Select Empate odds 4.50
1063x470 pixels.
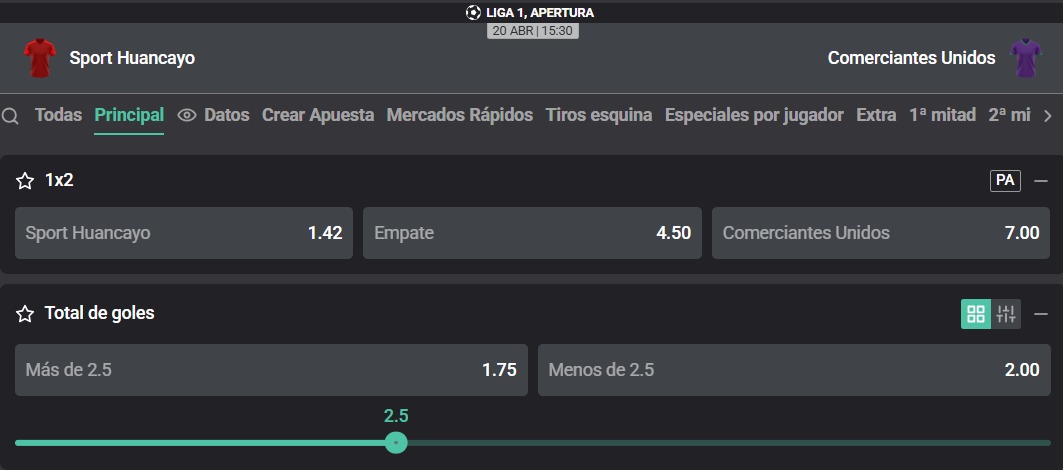[532, 233]
